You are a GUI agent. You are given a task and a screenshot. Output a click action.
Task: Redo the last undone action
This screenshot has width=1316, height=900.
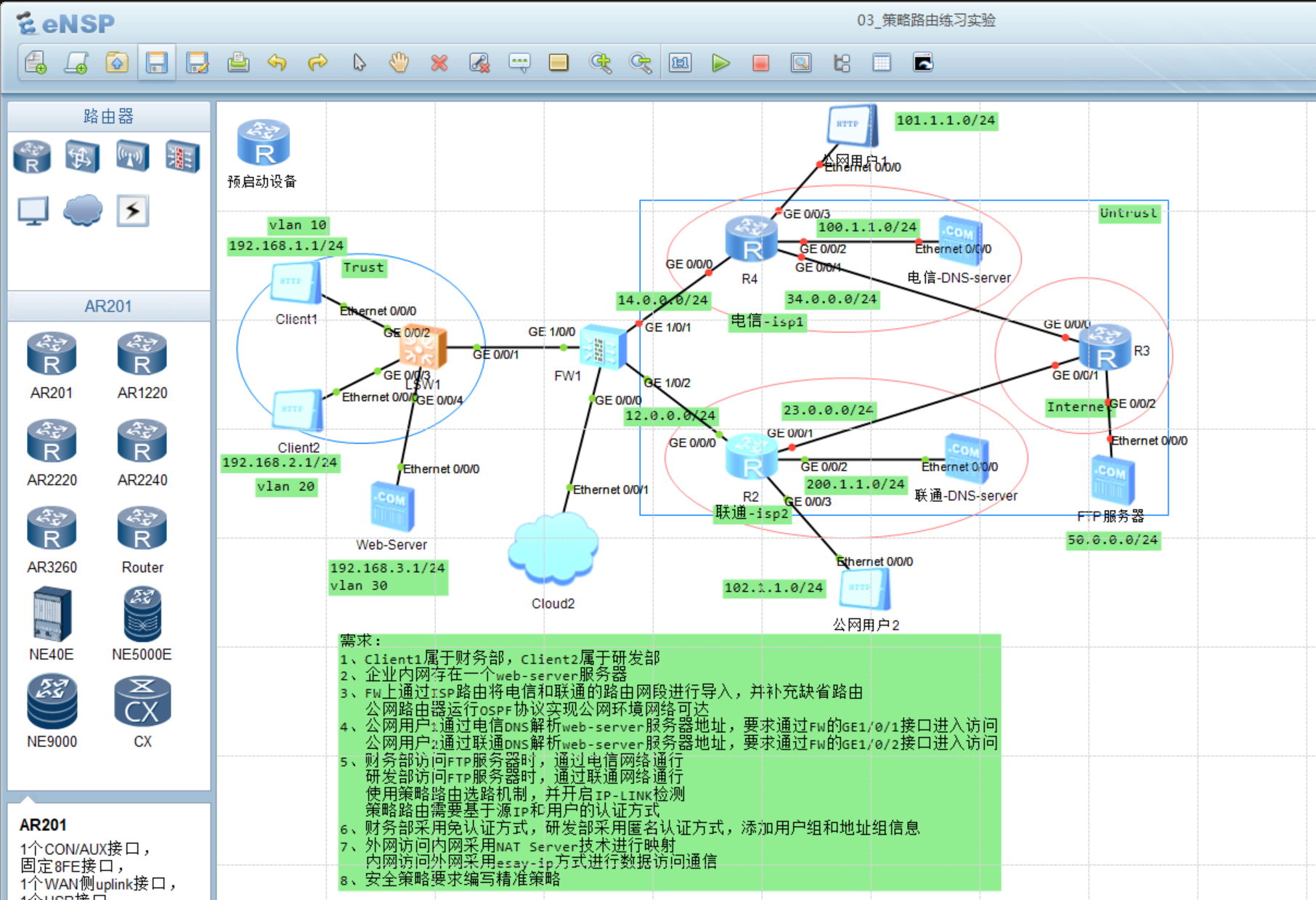pos(317,63)
